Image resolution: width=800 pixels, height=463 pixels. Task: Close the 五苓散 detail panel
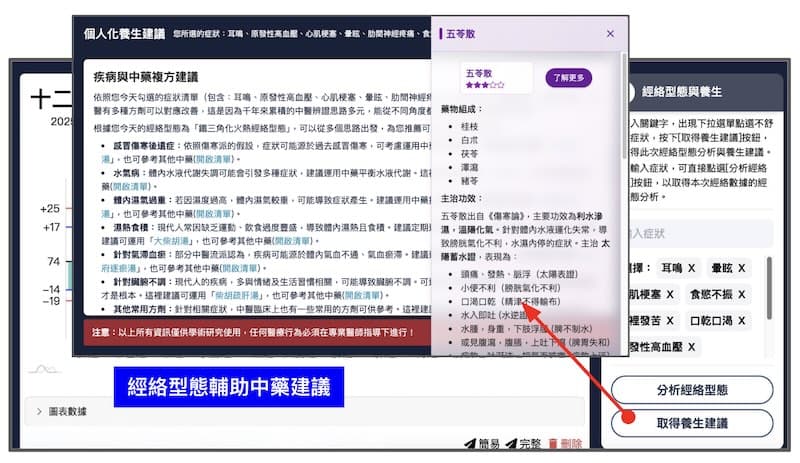[610, 34]
